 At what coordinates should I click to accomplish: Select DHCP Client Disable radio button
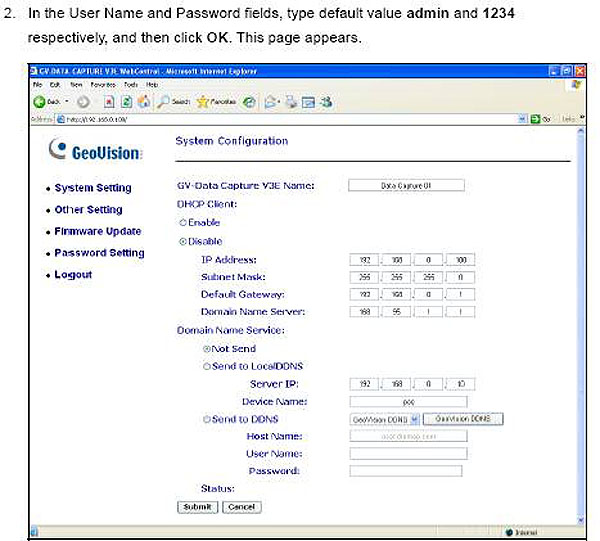click(x=183, y=241)
